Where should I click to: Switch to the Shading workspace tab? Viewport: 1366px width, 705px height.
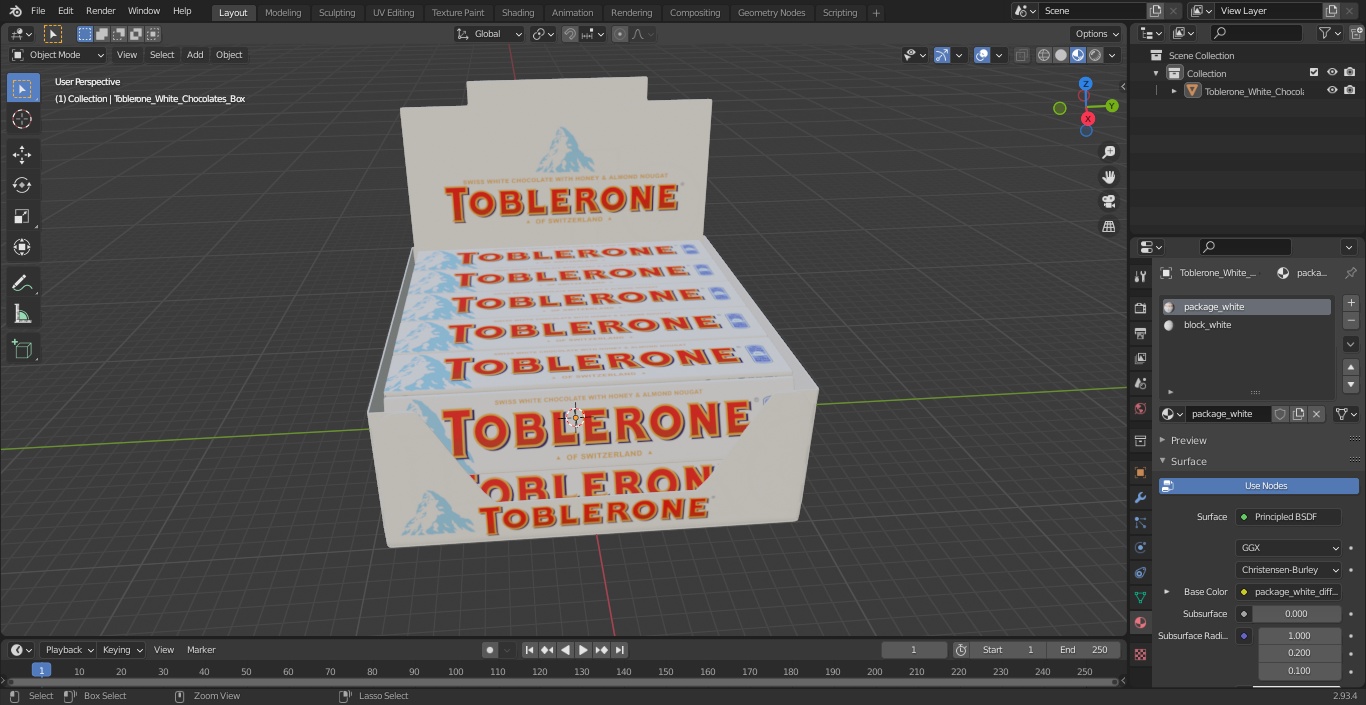pos(518,13)
